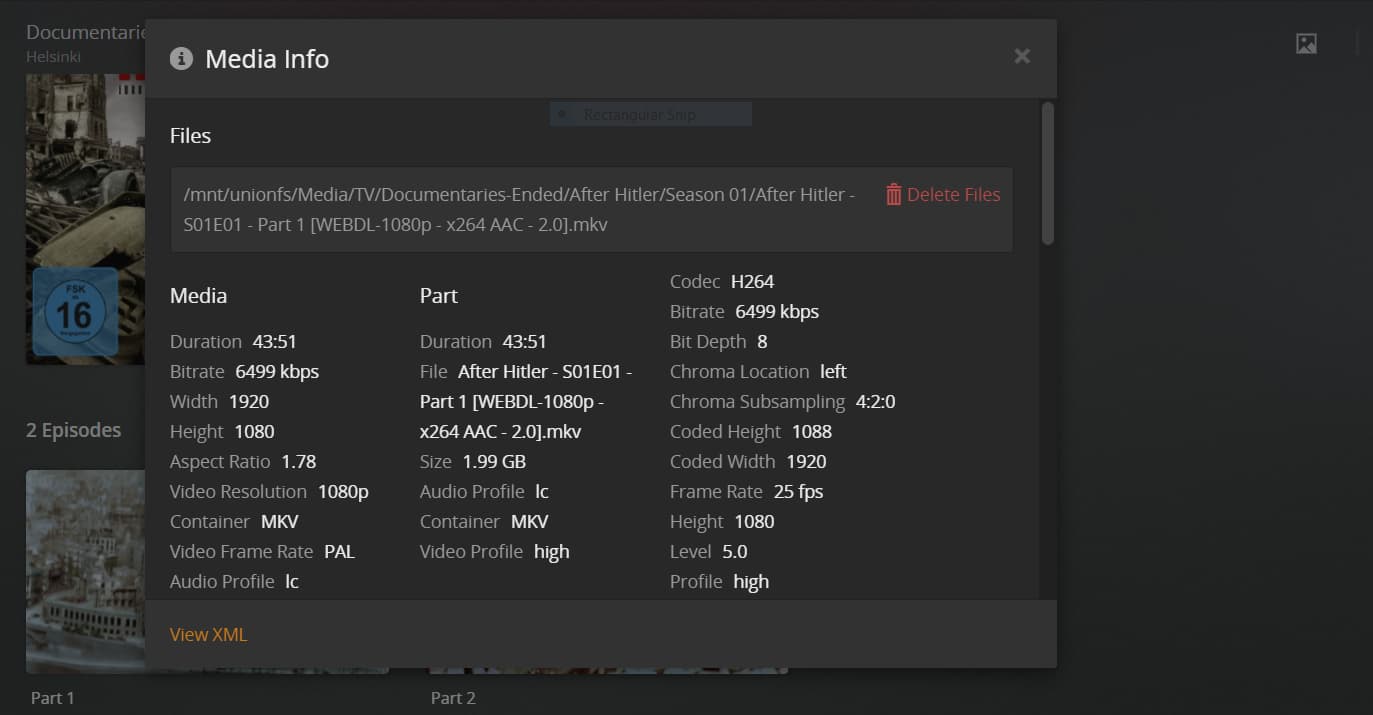The width and height of the screenshot is (1373, 715).
Task: Click the Part 1 episode title
Action: pyautogui.click(x=53, y=698)
